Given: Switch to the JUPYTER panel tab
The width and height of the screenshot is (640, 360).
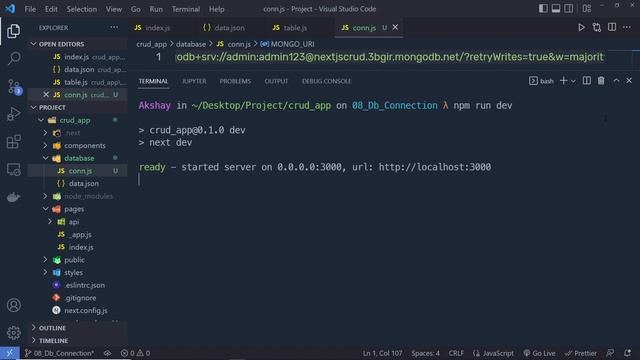Looking at the screenshot, I should coord(194,81).
